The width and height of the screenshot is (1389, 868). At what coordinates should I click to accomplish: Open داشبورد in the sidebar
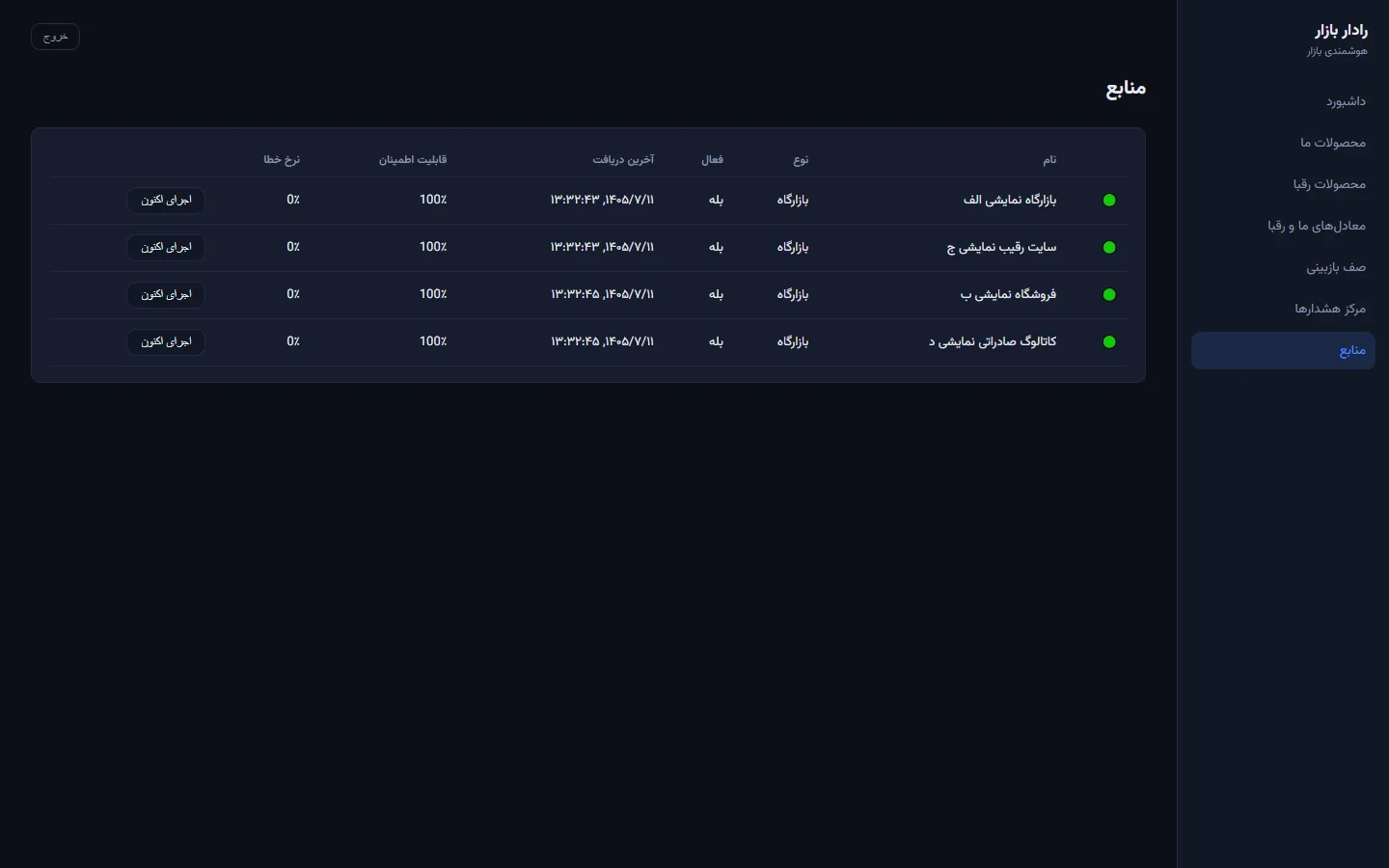(1283, 101)
